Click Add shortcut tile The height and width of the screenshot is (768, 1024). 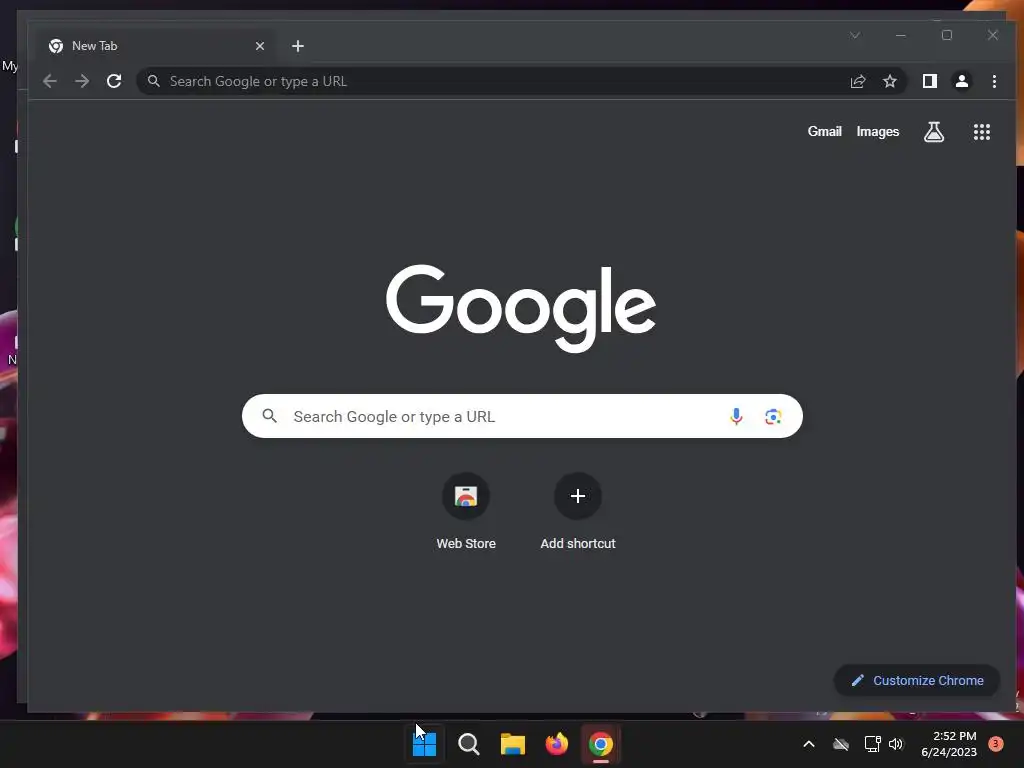(x=577, y=513)
